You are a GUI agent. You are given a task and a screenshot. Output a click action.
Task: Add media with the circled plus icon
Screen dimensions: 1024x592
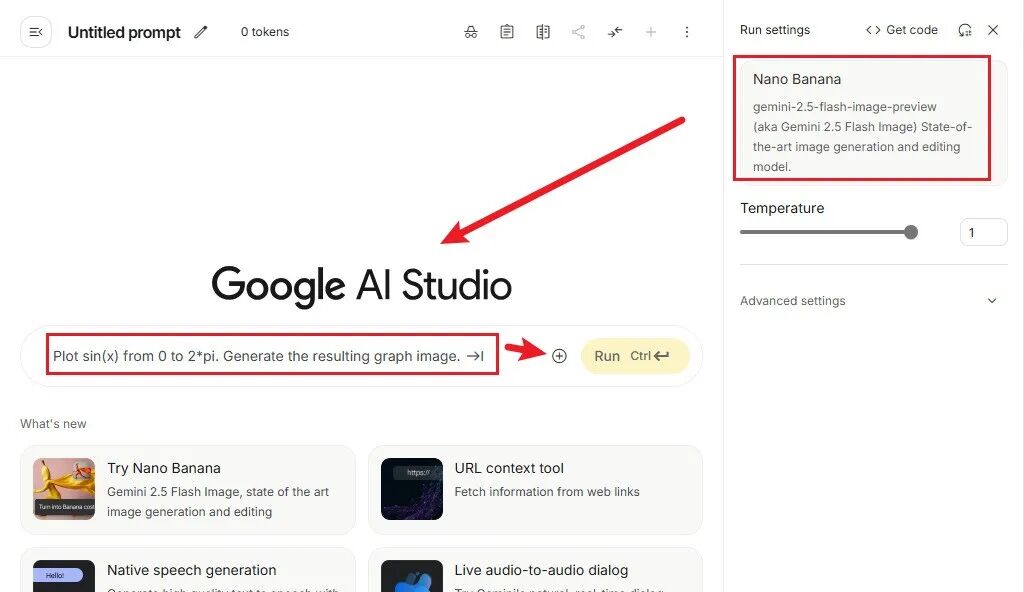pyautogui.click(x=559, y=356)
